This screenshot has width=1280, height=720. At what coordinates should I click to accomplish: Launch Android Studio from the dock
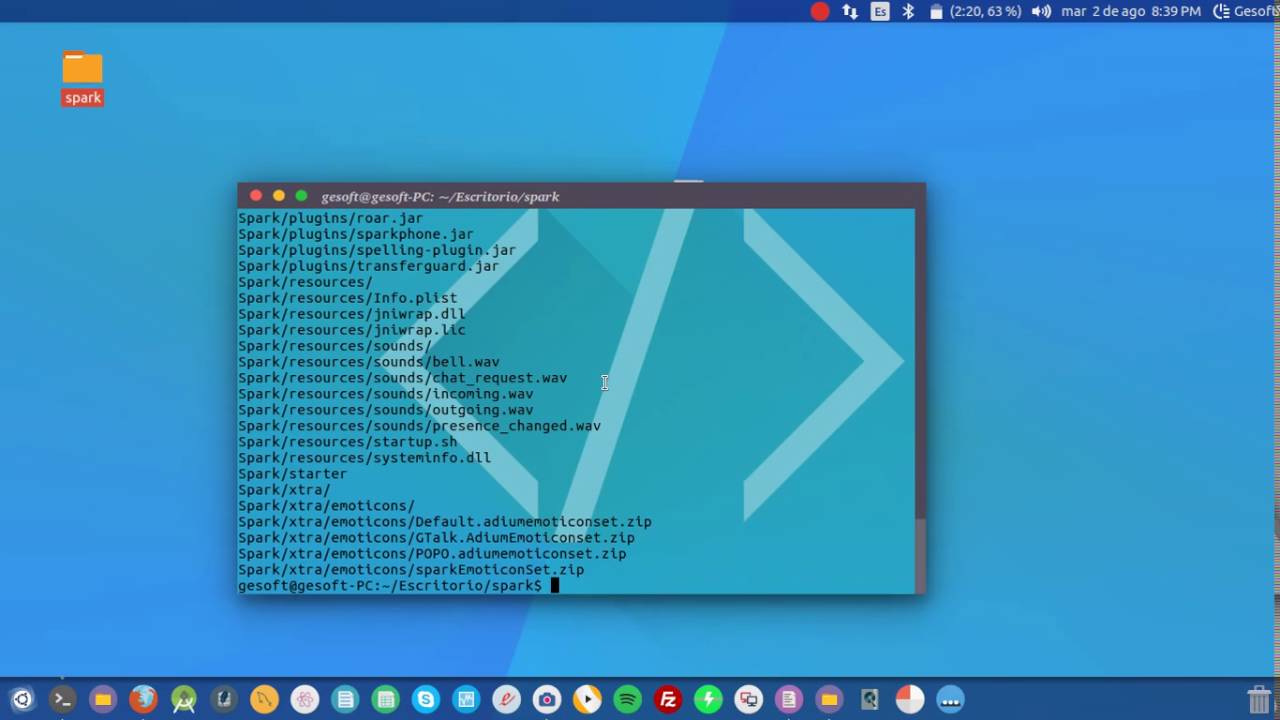(x=184, y=700)
